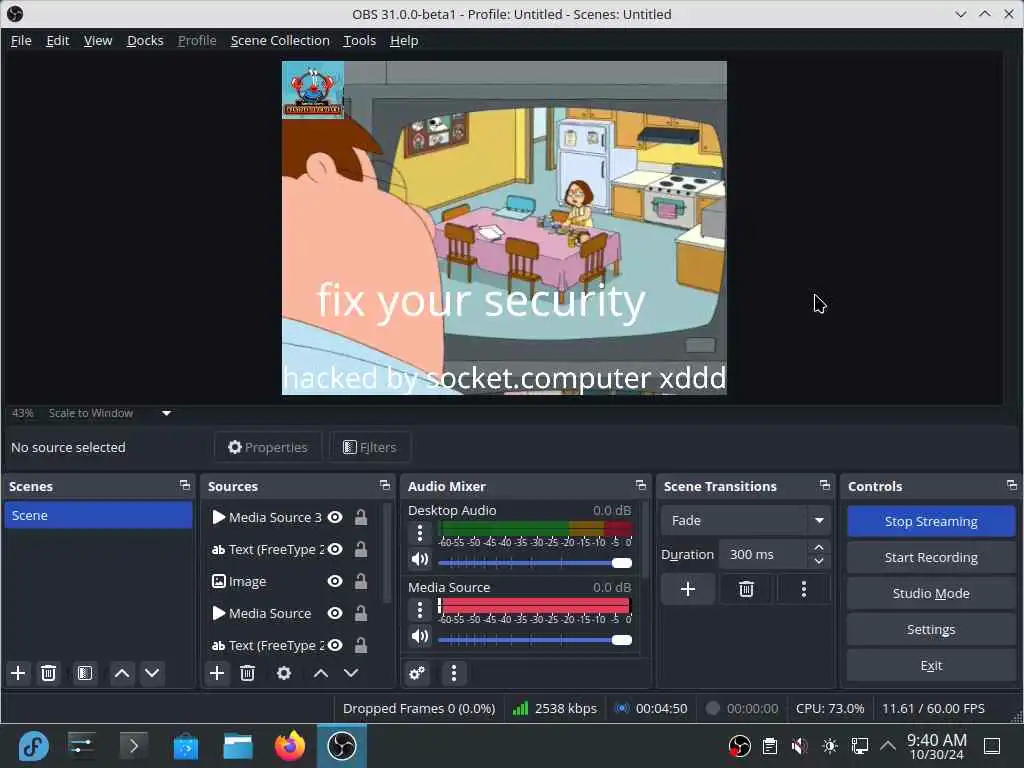Image resolution: width=1024 pixels, height=768 pixels.
Task: Toggle visibility of Media Source row
Action: click(335, 613)
